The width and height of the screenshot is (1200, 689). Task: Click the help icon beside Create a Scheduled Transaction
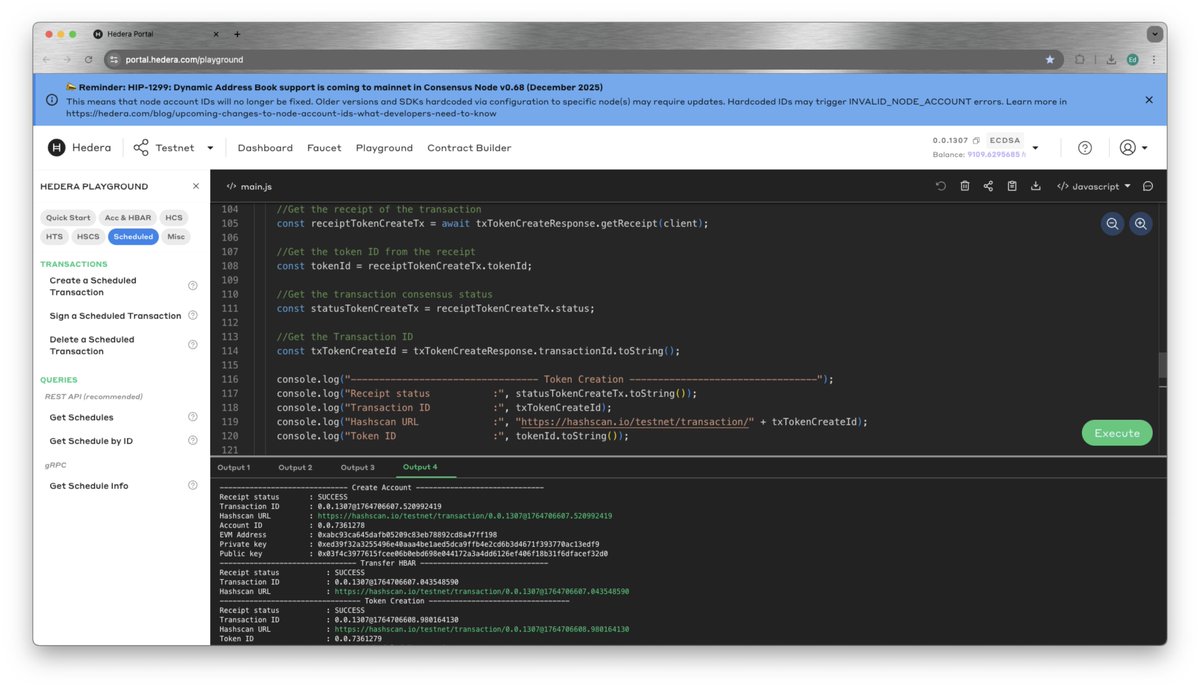pyautogui.click(x=193, y=286)
